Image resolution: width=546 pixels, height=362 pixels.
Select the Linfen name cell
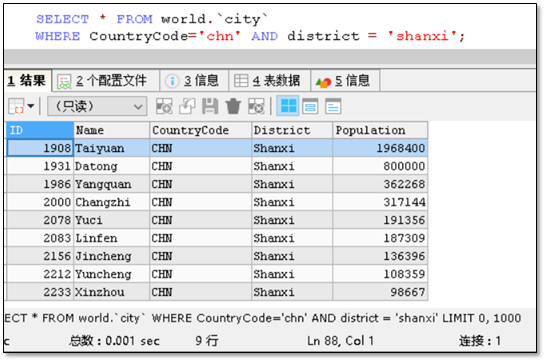click(111, 238)
